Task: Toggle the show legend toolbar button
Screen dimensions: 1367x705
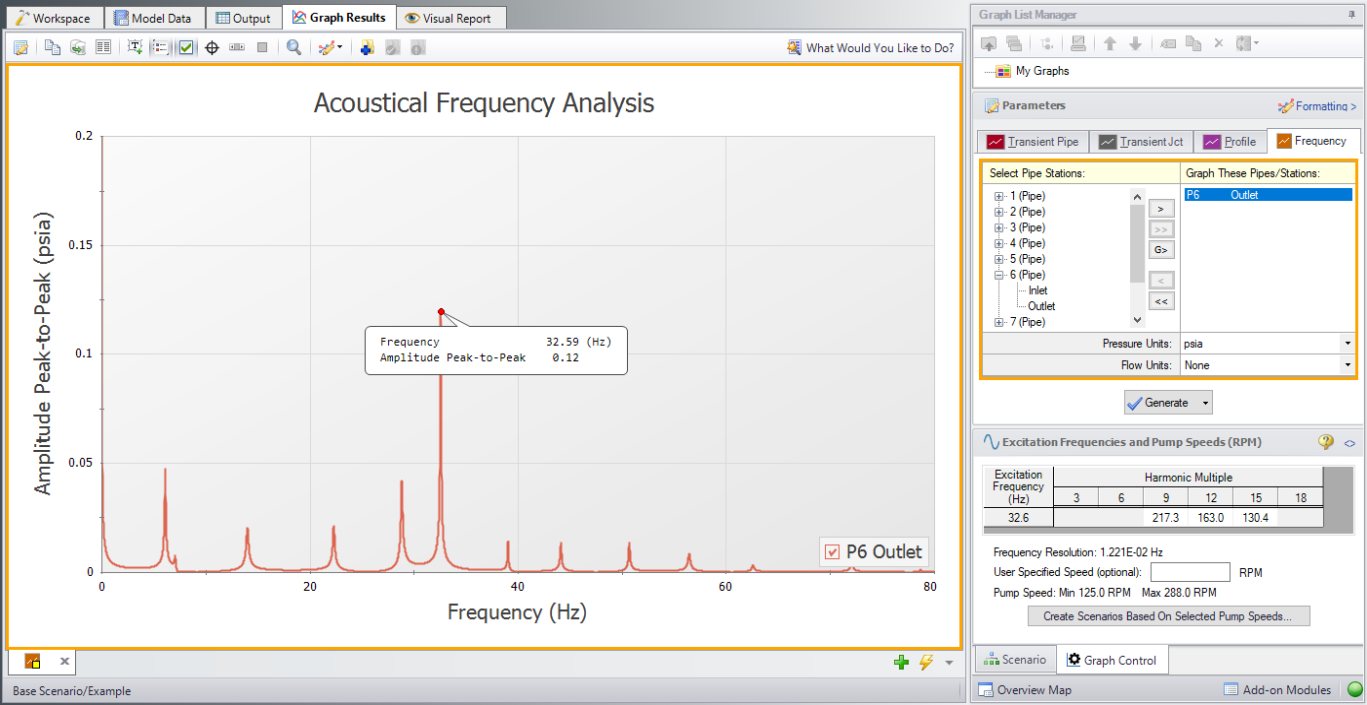Action: (160, 47)
